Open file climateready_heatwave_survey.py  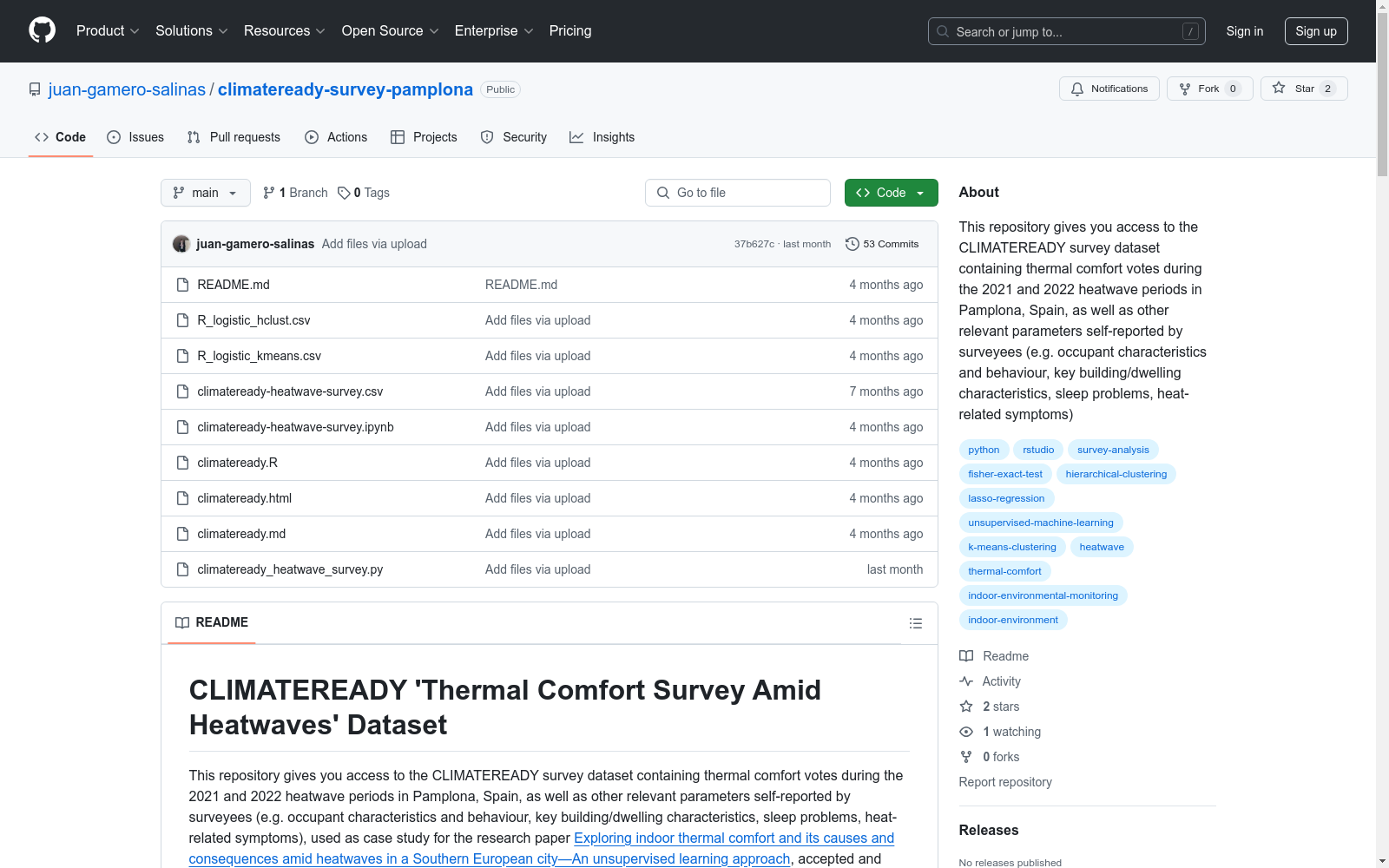(290, 569)
